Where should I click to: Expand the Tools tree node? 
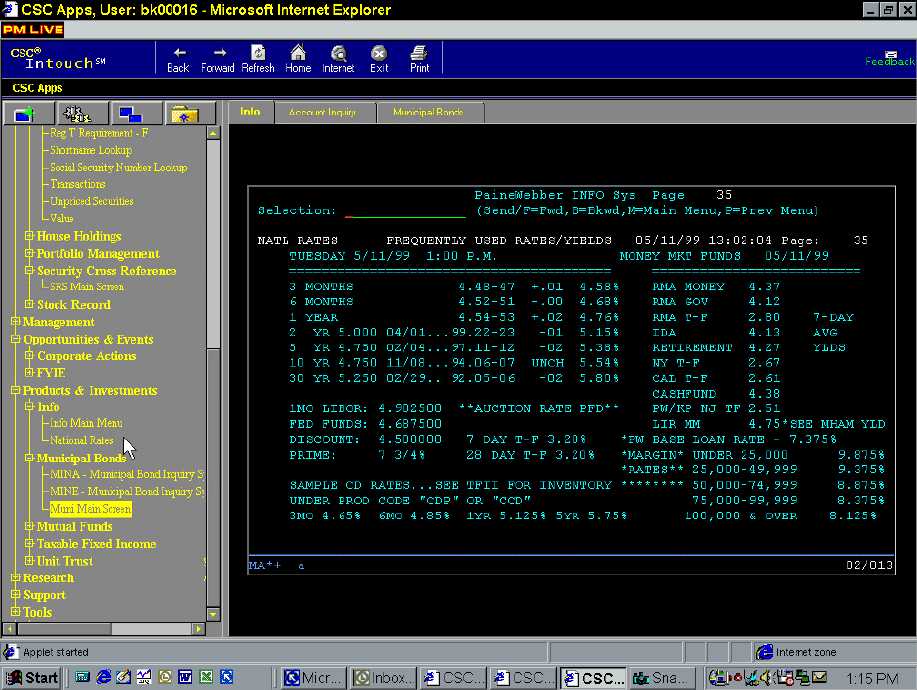click(15, 612)
